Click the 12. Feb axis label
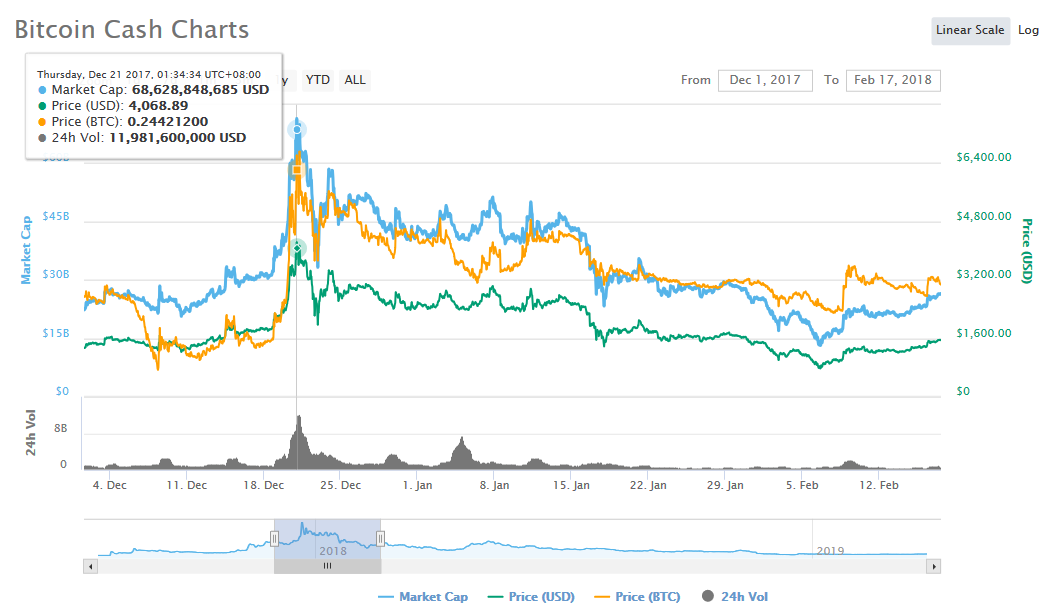1041x607 pixels. click(x=878, y=485)
